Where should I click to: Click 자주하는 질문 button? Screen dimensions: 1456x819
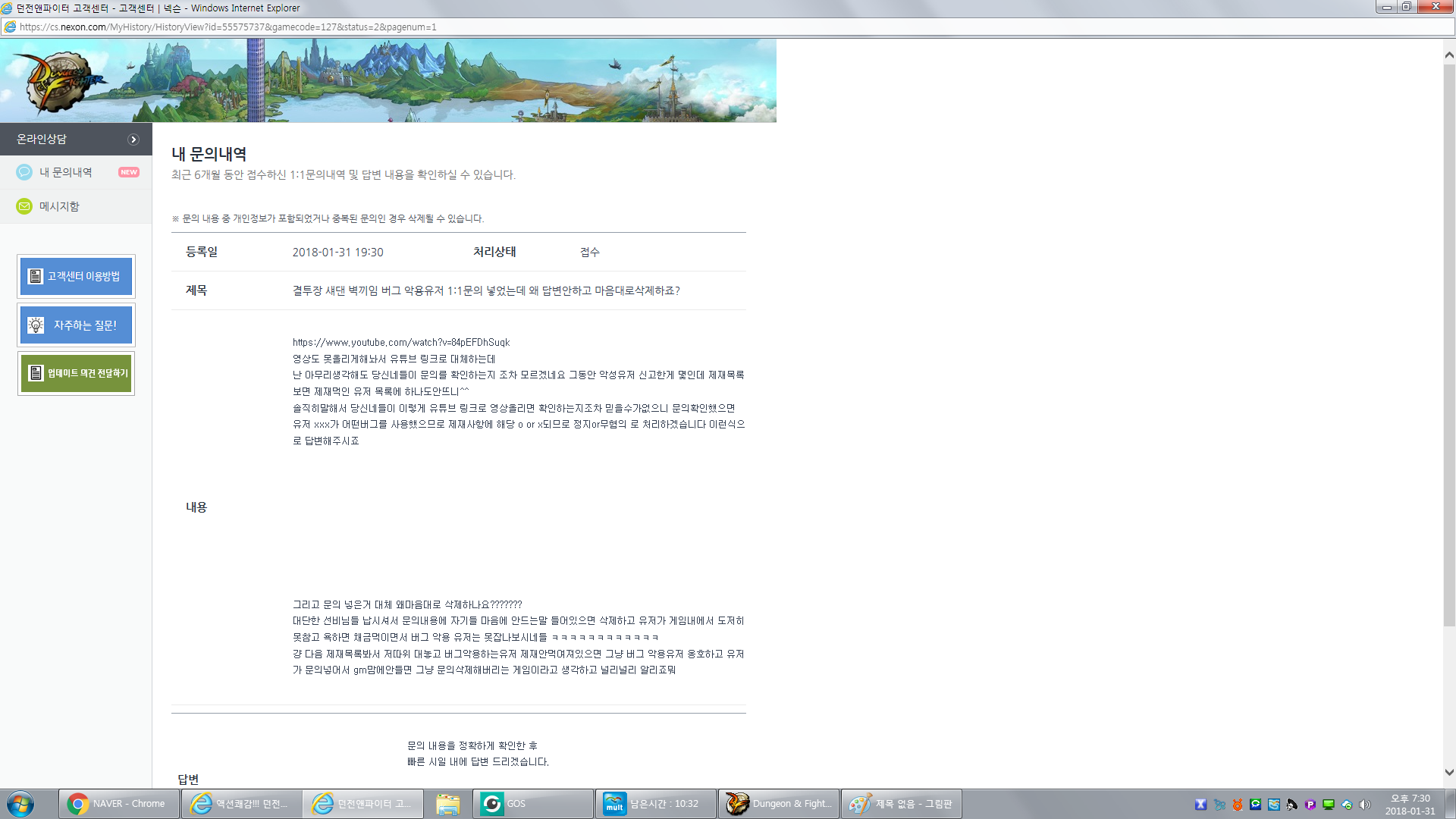coord(85,325)
